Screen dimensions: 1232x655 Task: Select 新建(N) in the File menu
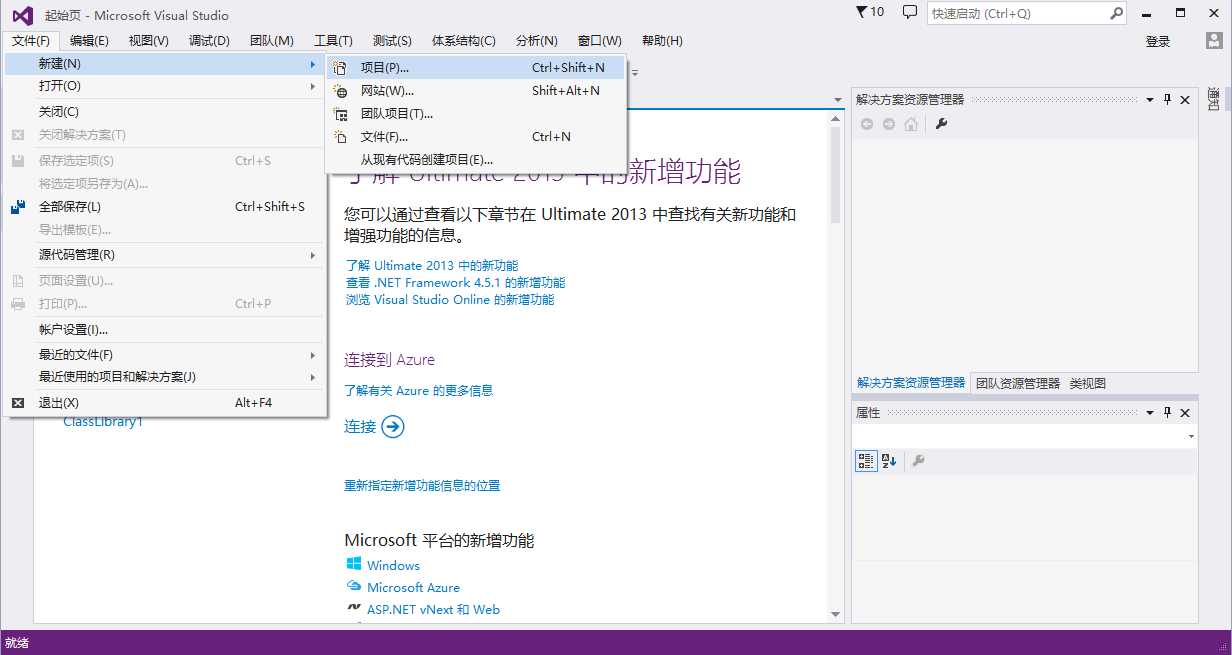coord(165,64)
